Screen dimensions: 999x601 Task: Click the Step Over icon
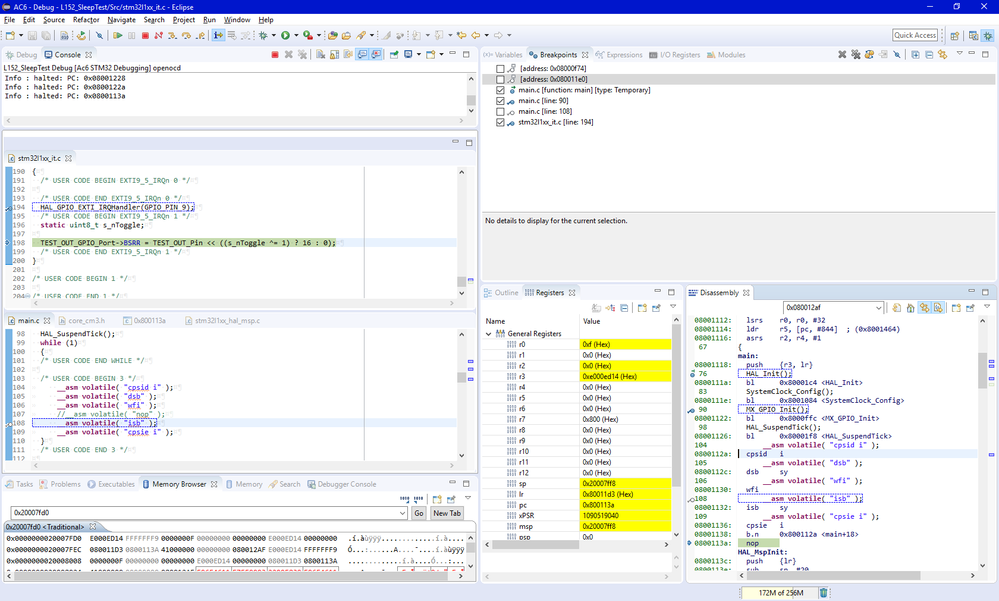tap(186, 36)
